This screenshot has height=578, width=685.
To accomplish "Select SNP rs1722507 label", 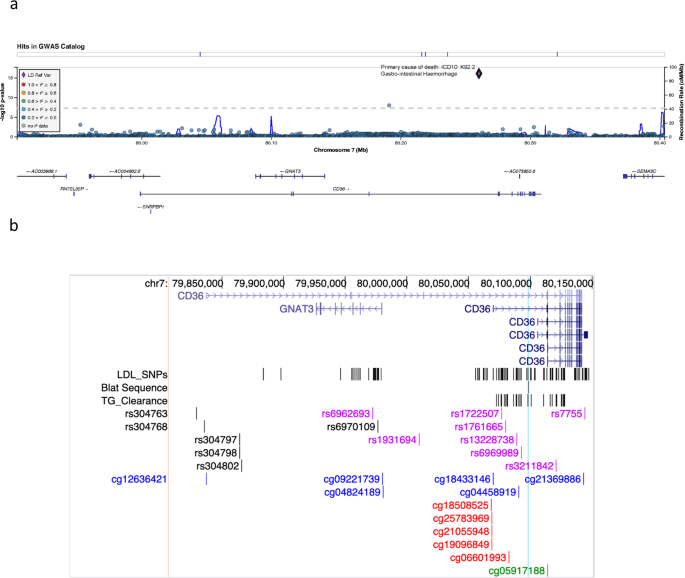I will 475,414.
